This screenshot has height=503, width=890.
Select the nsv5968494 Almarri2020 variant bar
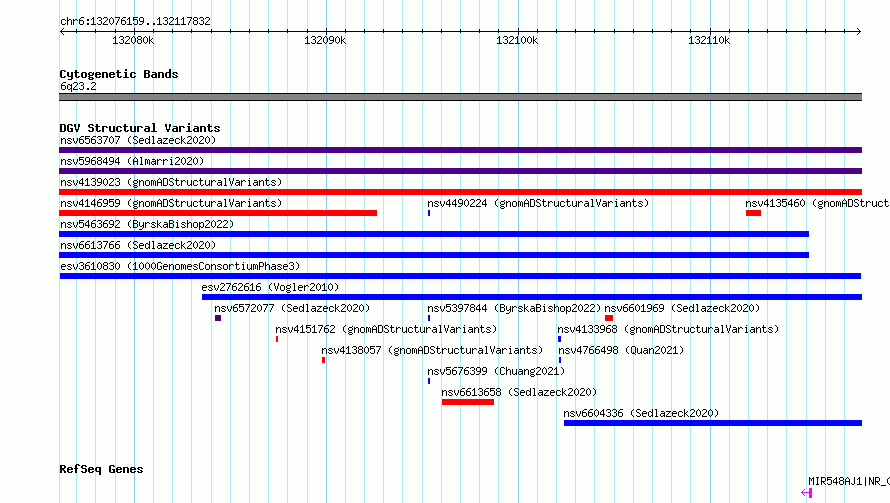(460, 171)
